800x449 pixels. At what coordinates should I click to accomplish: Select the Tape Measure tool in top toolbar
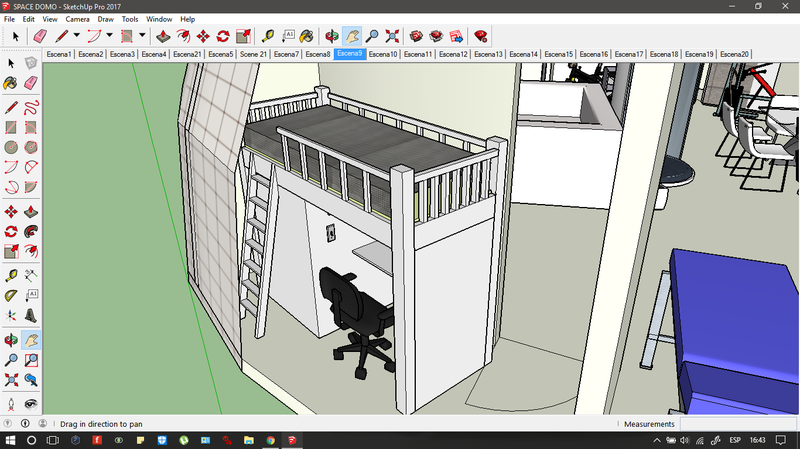[x=269, y=36]
